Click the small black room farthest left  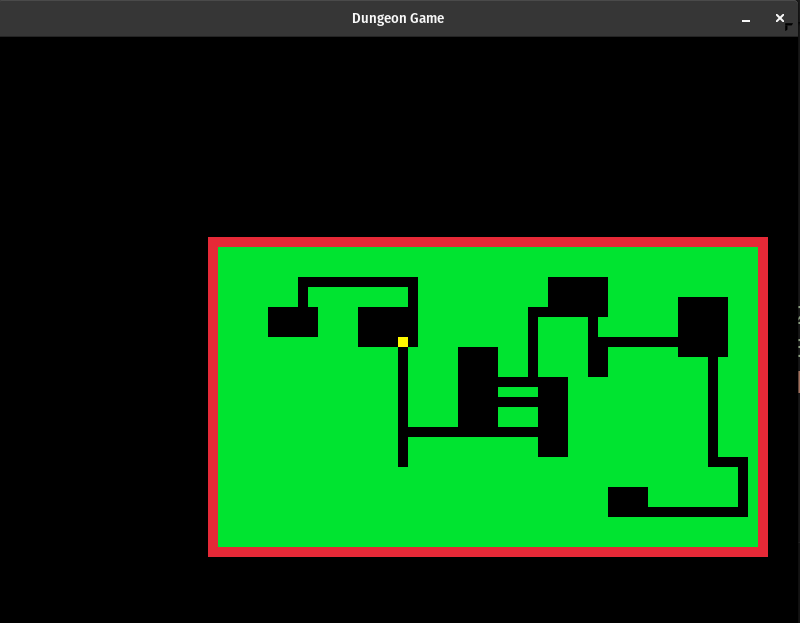point(292,322)
